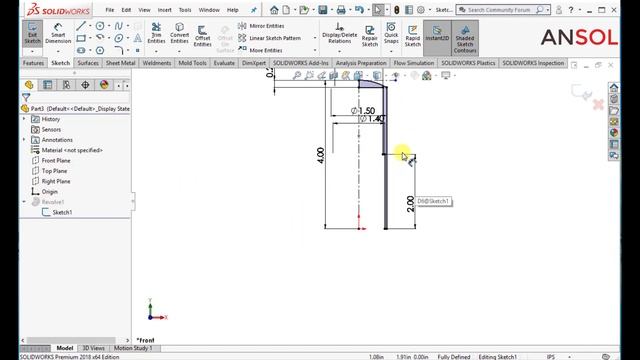Collapse the Revolve1 feature node
The height and width of the screenshot is (360, 640).
coord(24,202)
